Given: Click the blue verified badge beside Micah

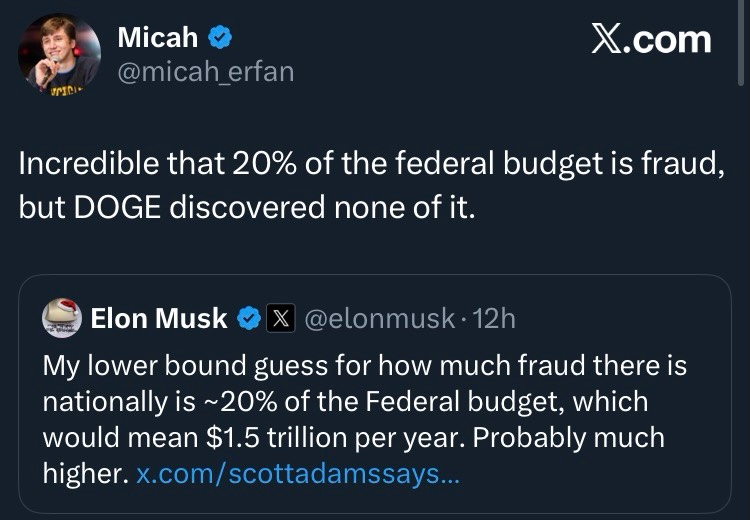Looking at the screenshot, I should tap(221, 39).
